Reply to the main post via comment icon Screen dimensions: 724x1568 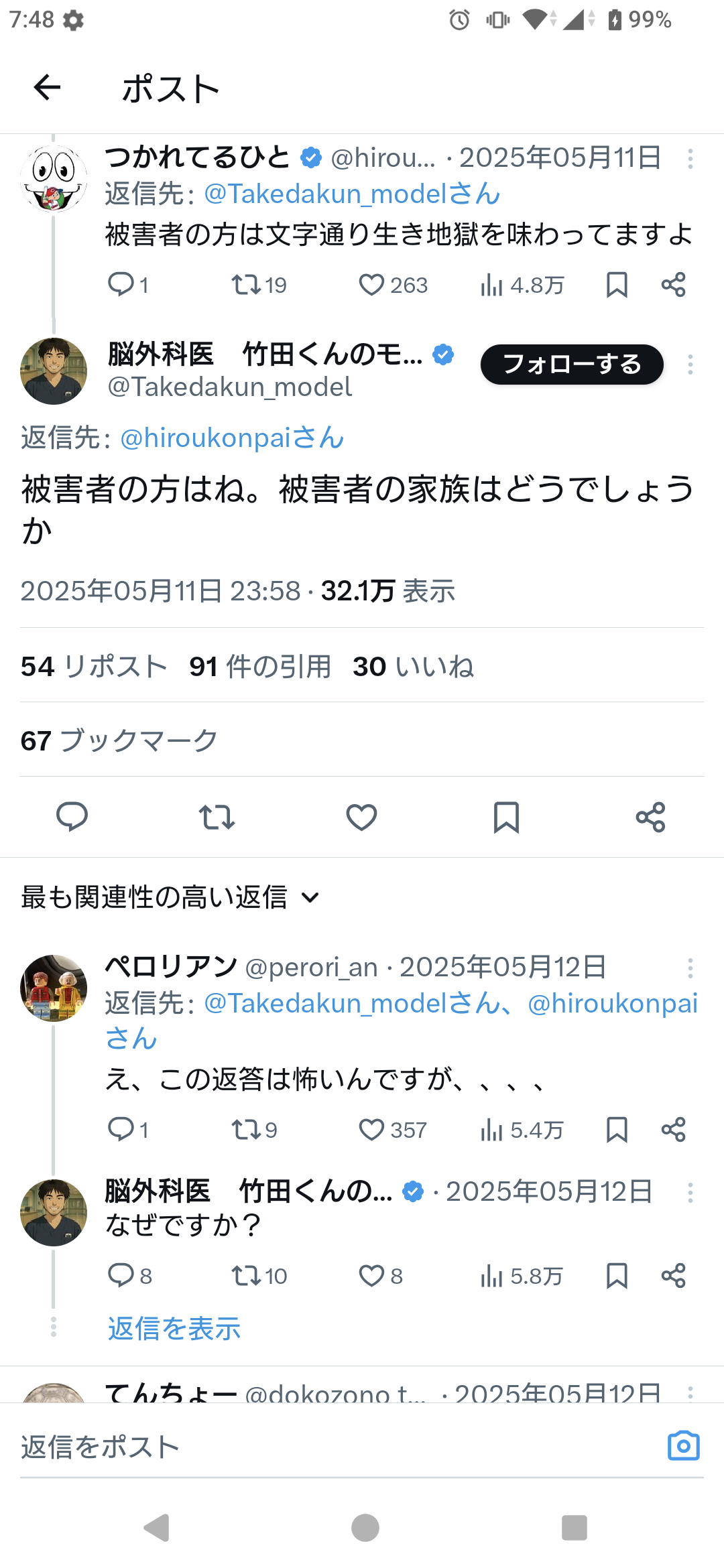(72, 817)
